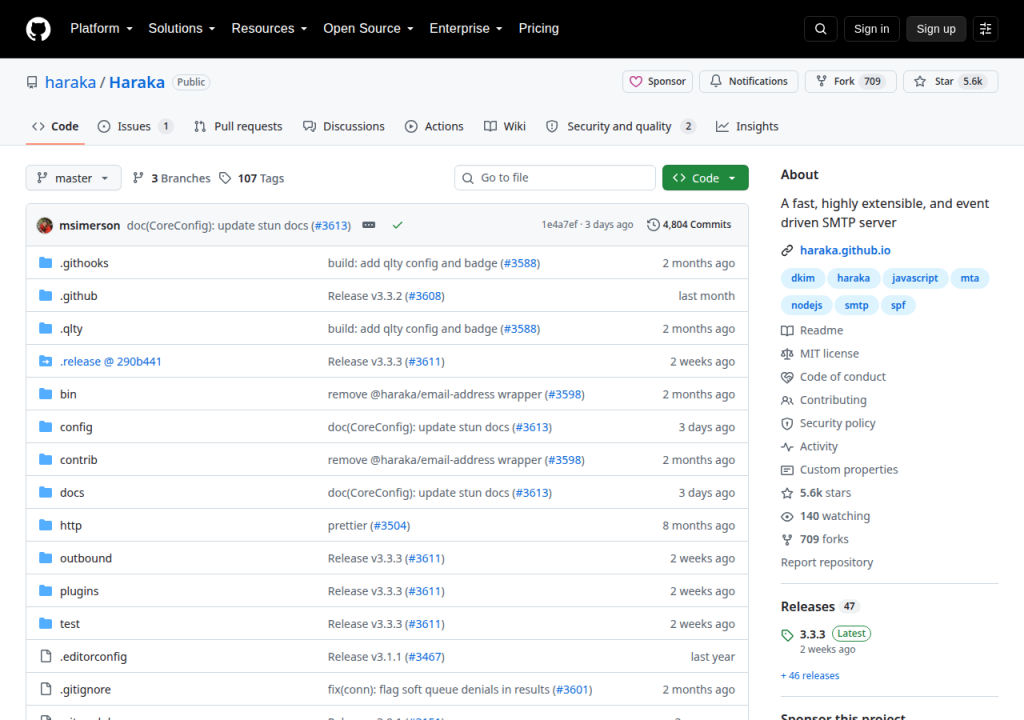
Task: Switch to the Actions tab
Action: coord(434,127)
